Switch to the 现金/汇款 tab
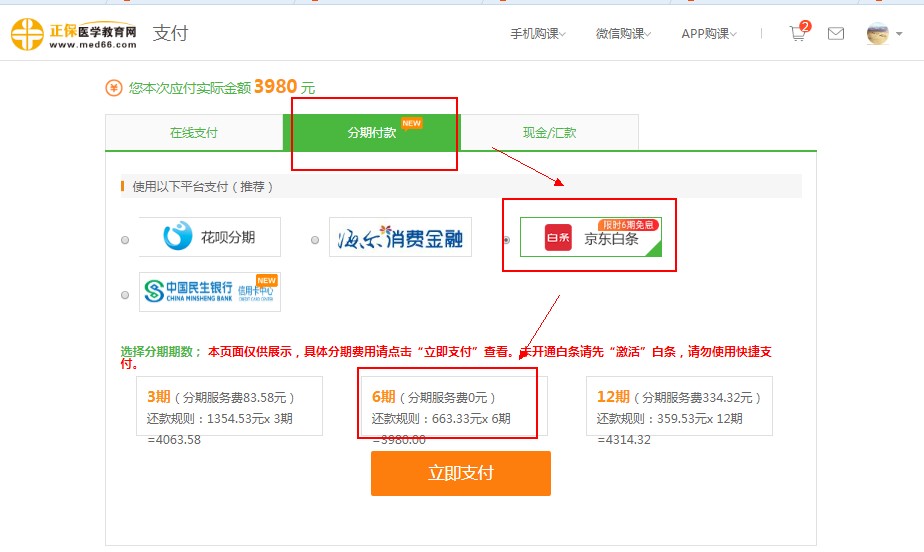The width and height of the screenshot is (924, 552). (549, 133)
